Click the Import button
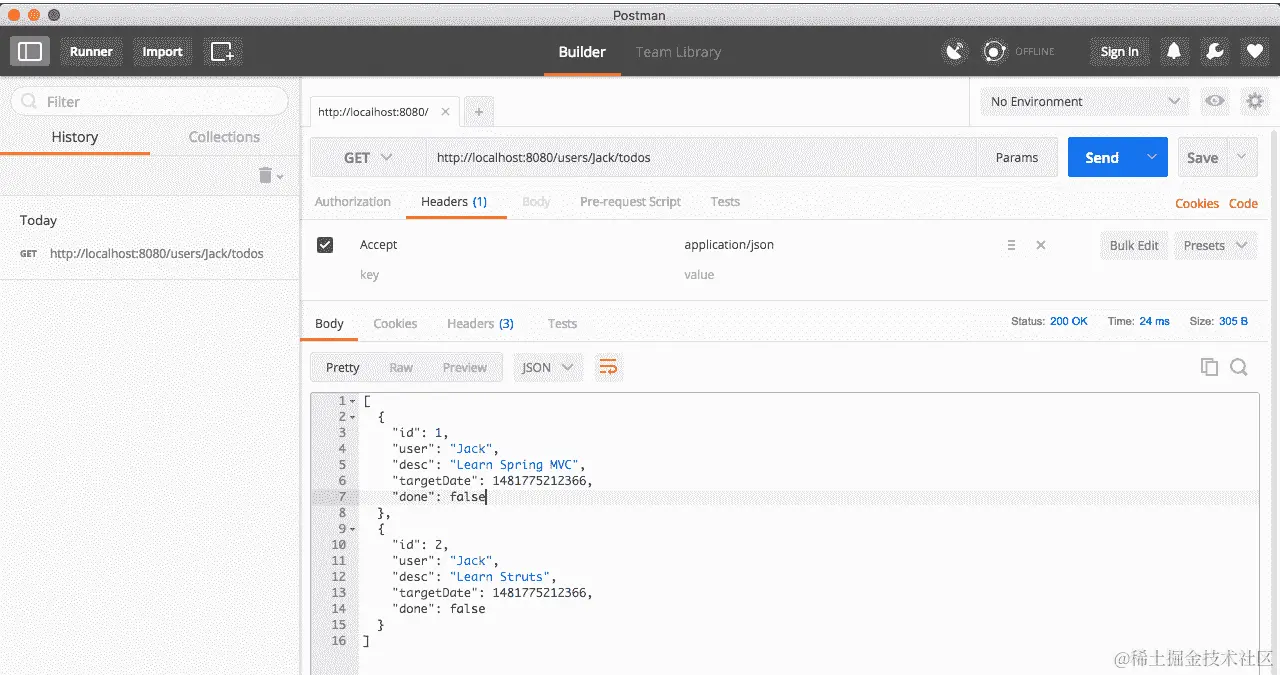Viewport: 1280px width, 675px height. point(163,51)
